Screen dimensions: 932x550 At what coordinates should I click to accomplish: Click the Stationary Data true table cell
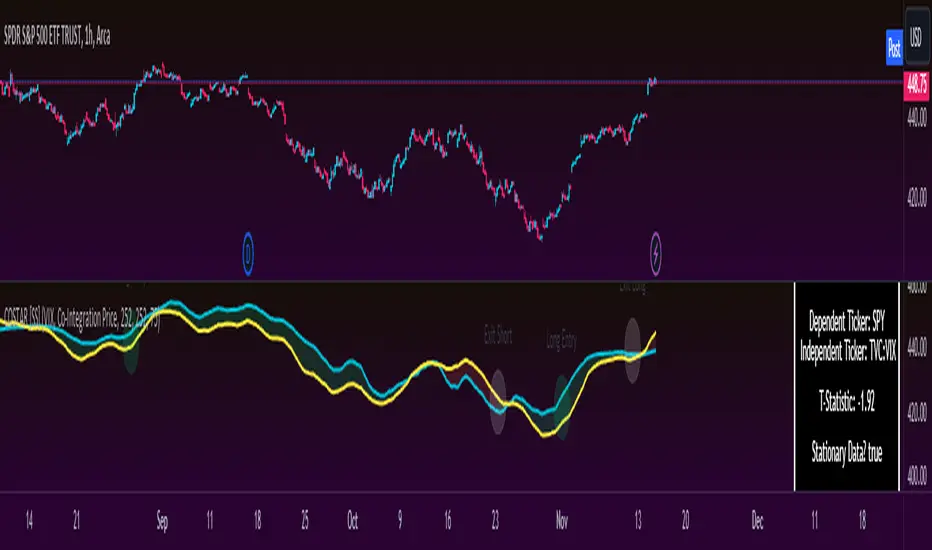pyautogui.click(x=846, y=454)
